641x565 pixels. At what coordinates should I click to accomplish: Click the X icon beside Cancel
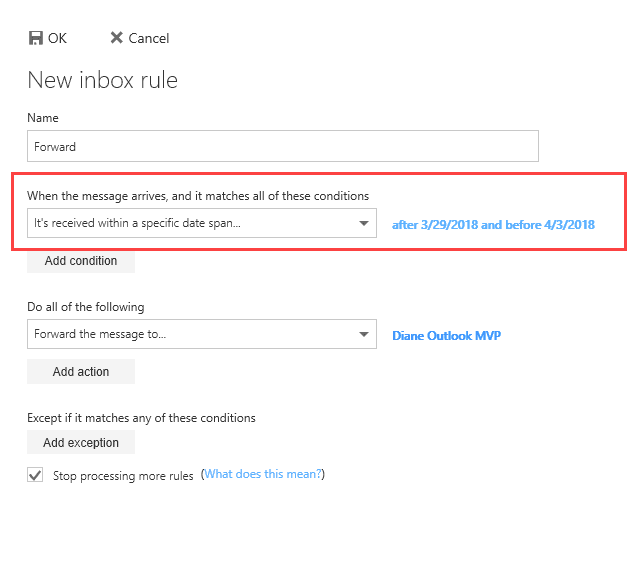click(x=117, y=38)
